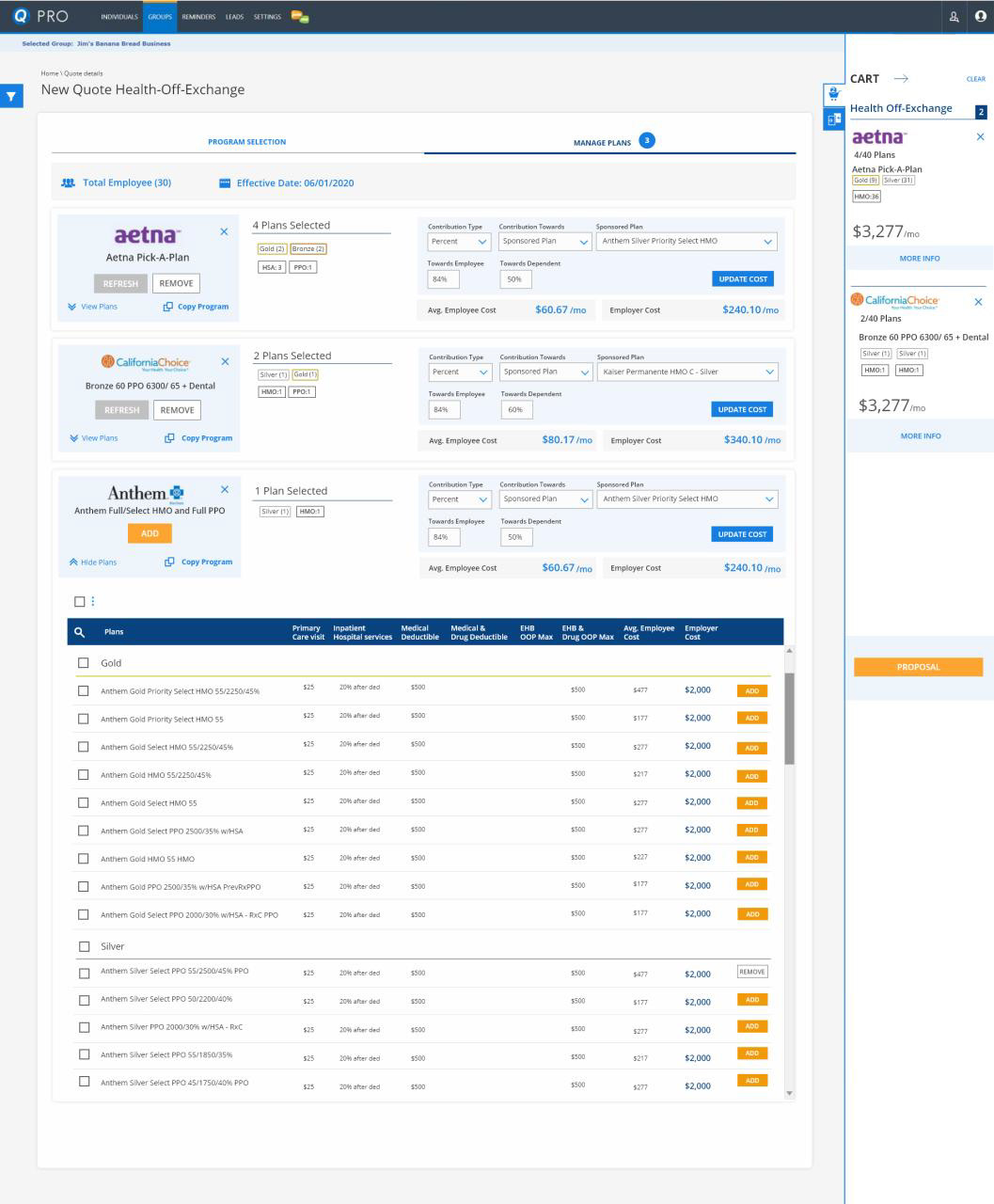
Task: Click the compare side tab icon below cart
Action: click(833, 119)
